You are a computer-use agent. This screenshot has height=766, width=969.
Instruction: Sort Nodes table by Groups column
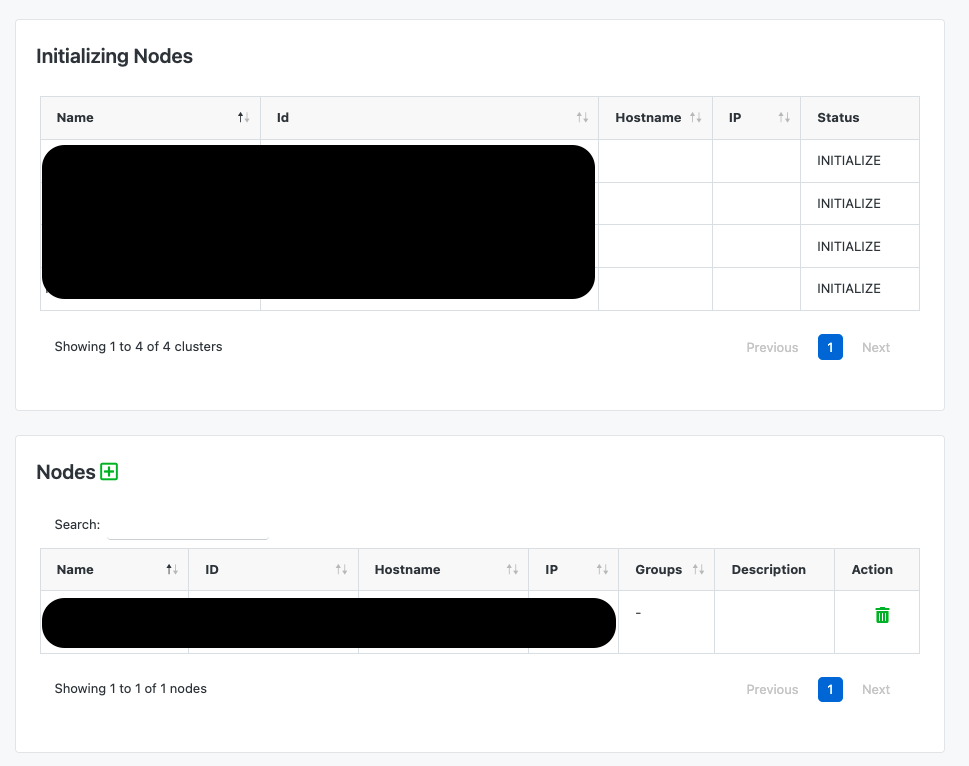667,570
